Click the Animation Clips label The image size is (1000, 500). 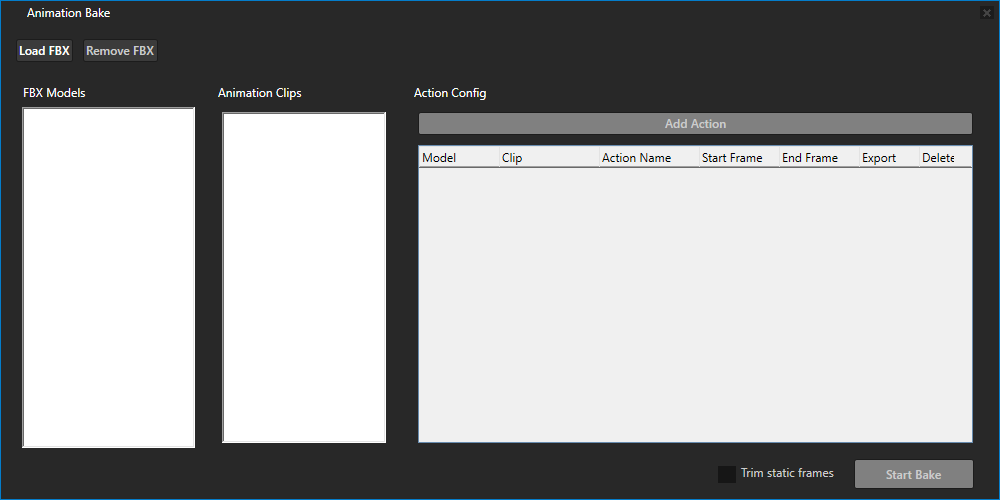pos(260,93)
